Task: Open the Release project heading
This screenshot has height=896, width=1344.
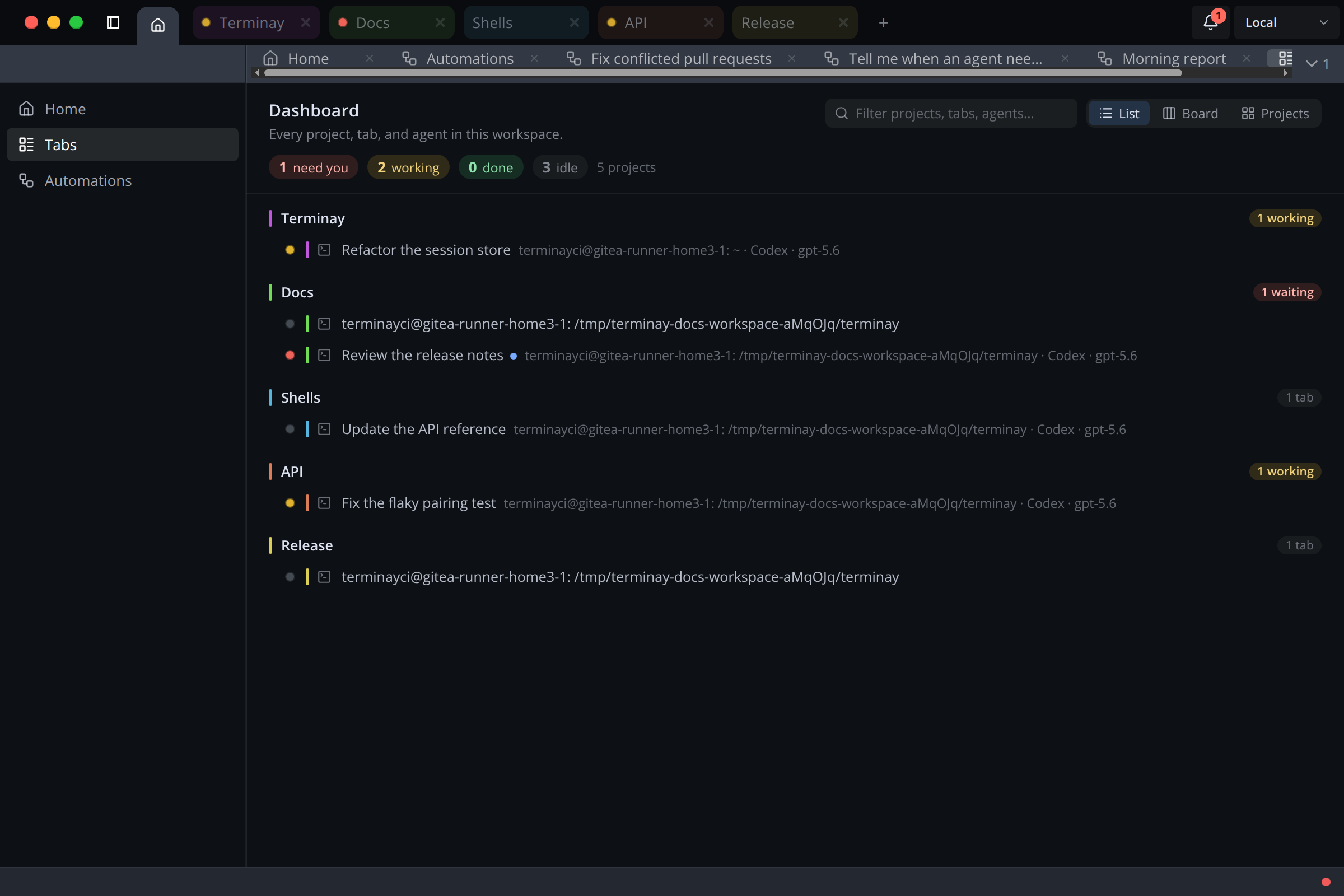Action: [307, 545]
